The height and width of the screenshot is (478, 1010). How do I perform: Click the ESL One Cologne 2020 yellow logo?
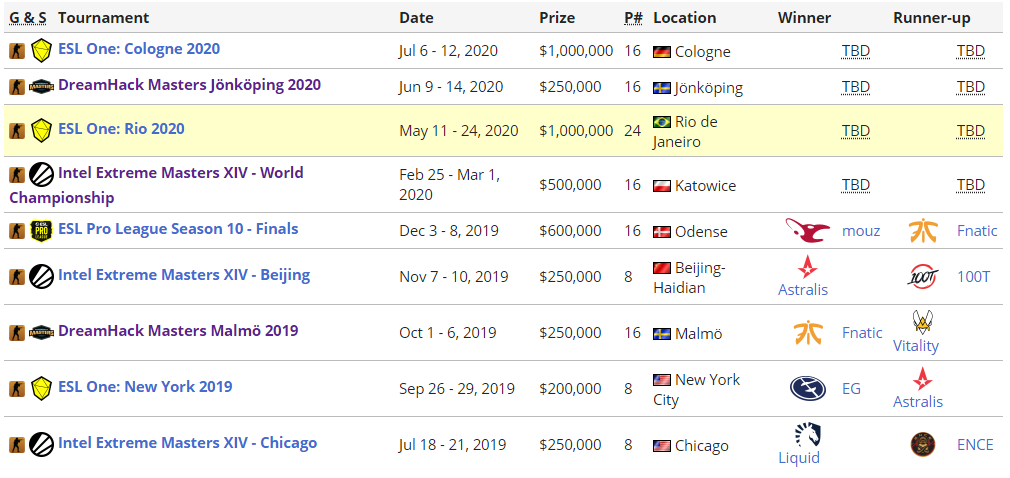pyautogui.click(x=41, y=49)
